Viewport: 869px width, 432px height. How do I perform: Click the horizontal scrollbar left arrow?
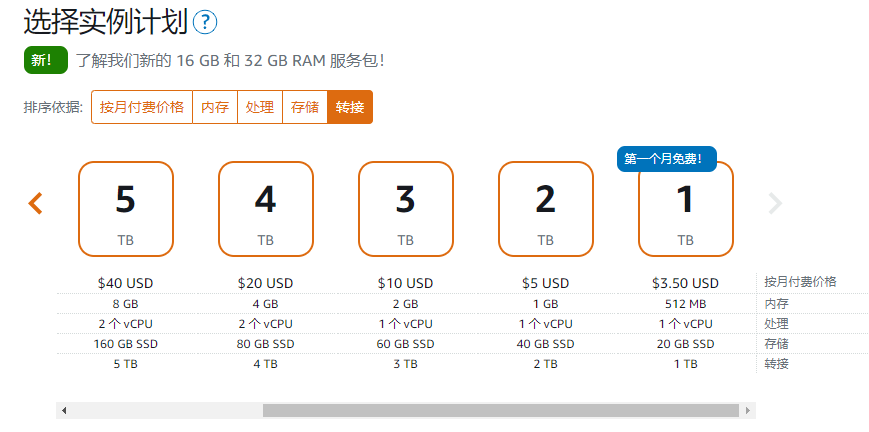point(64,410)
